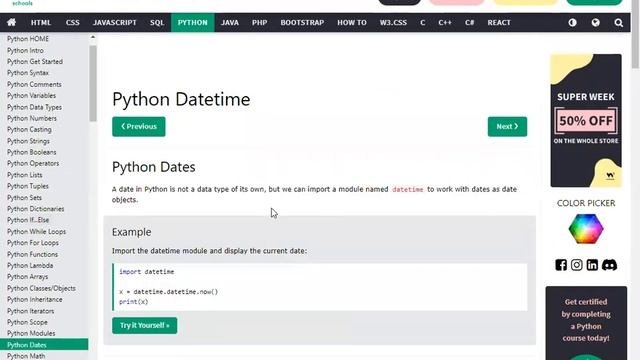Screen dimensions: 640x360
Task: Open Python Math link
Action: 26,356
